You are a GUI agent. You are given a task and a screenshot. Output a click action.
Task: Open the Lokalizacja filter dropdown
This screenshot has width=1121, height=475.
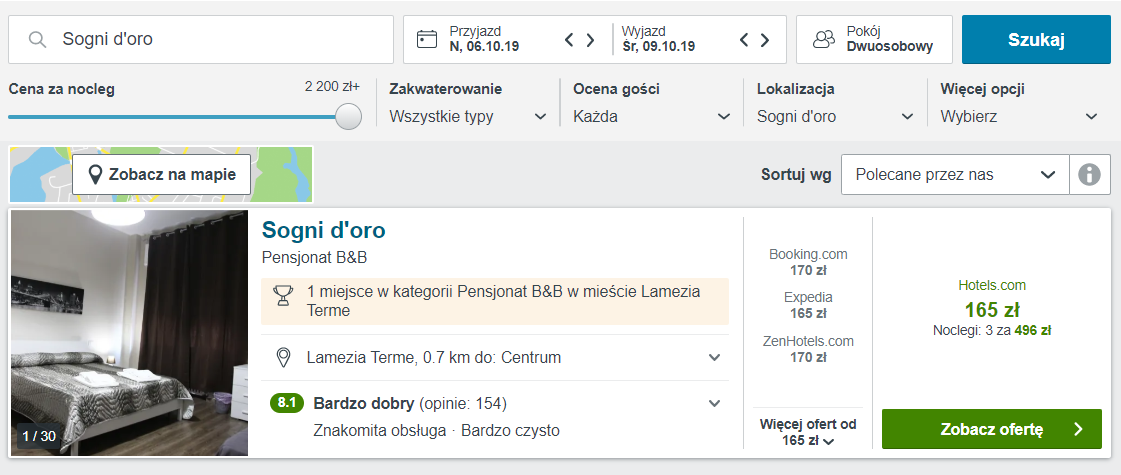[835, 116]
